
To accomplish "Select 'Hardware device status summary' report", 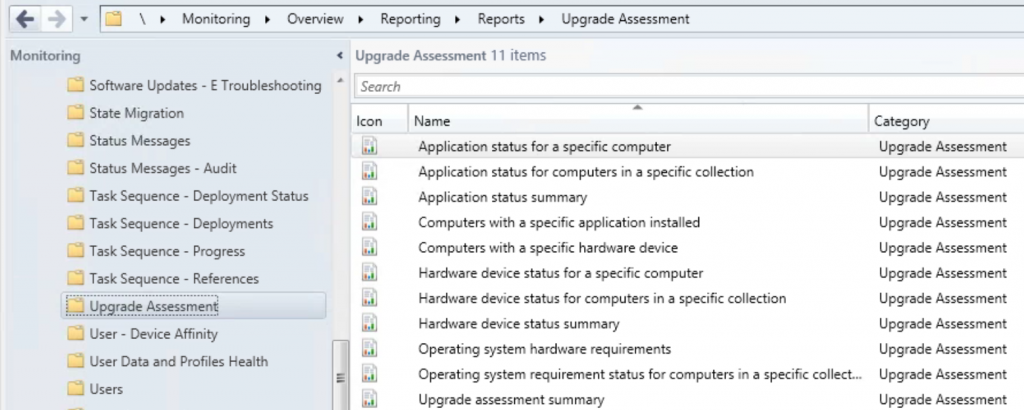I will [x=519, y=323].
